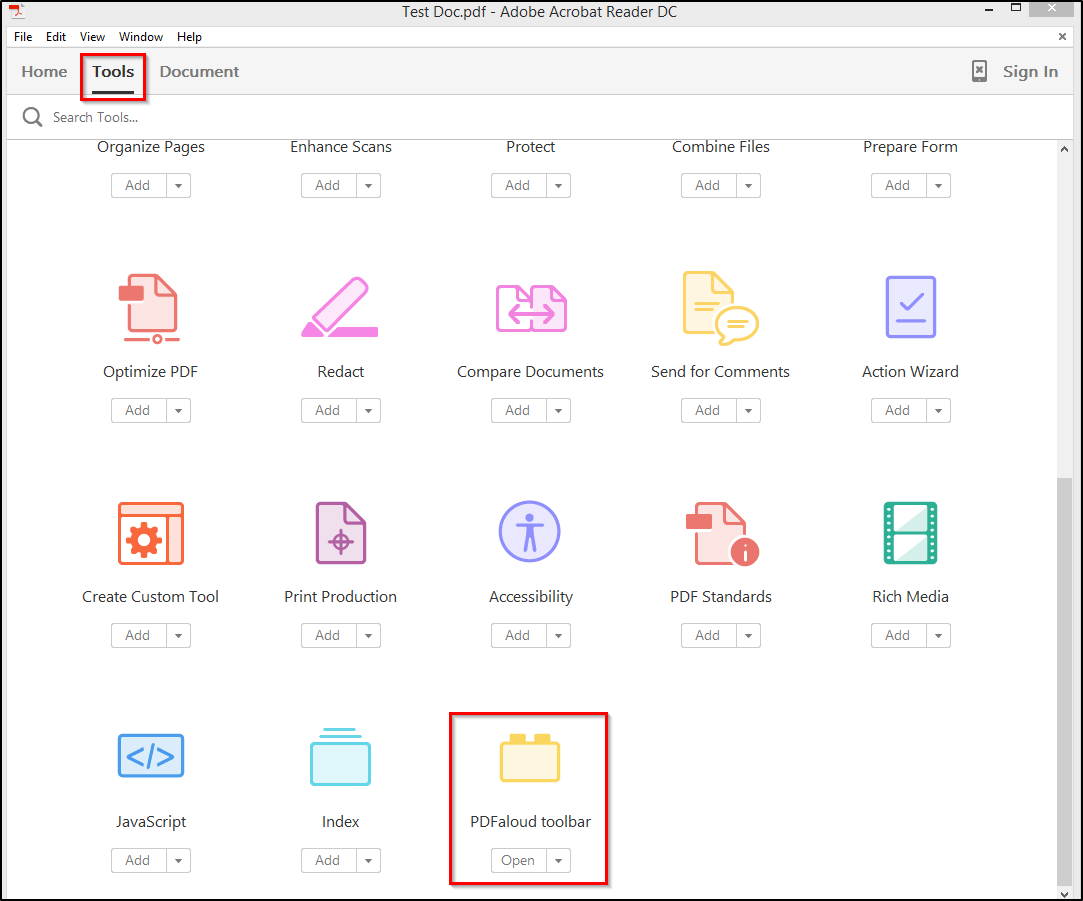Click the Rich Media film icon
The width and height of the screenshot is (1083, 901).
coord(910,533)
